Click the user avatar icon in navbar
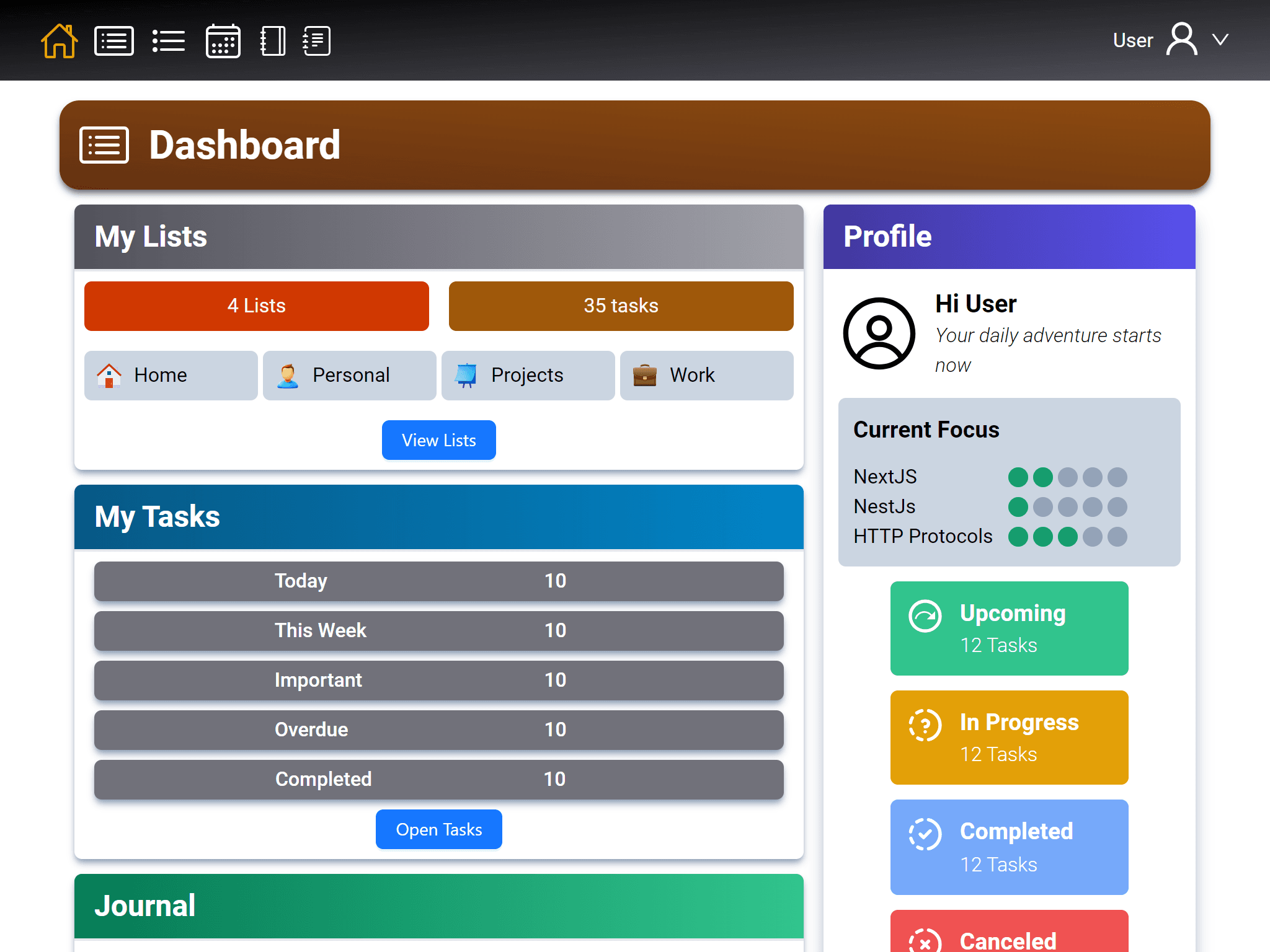 (x=1181, y=40)
